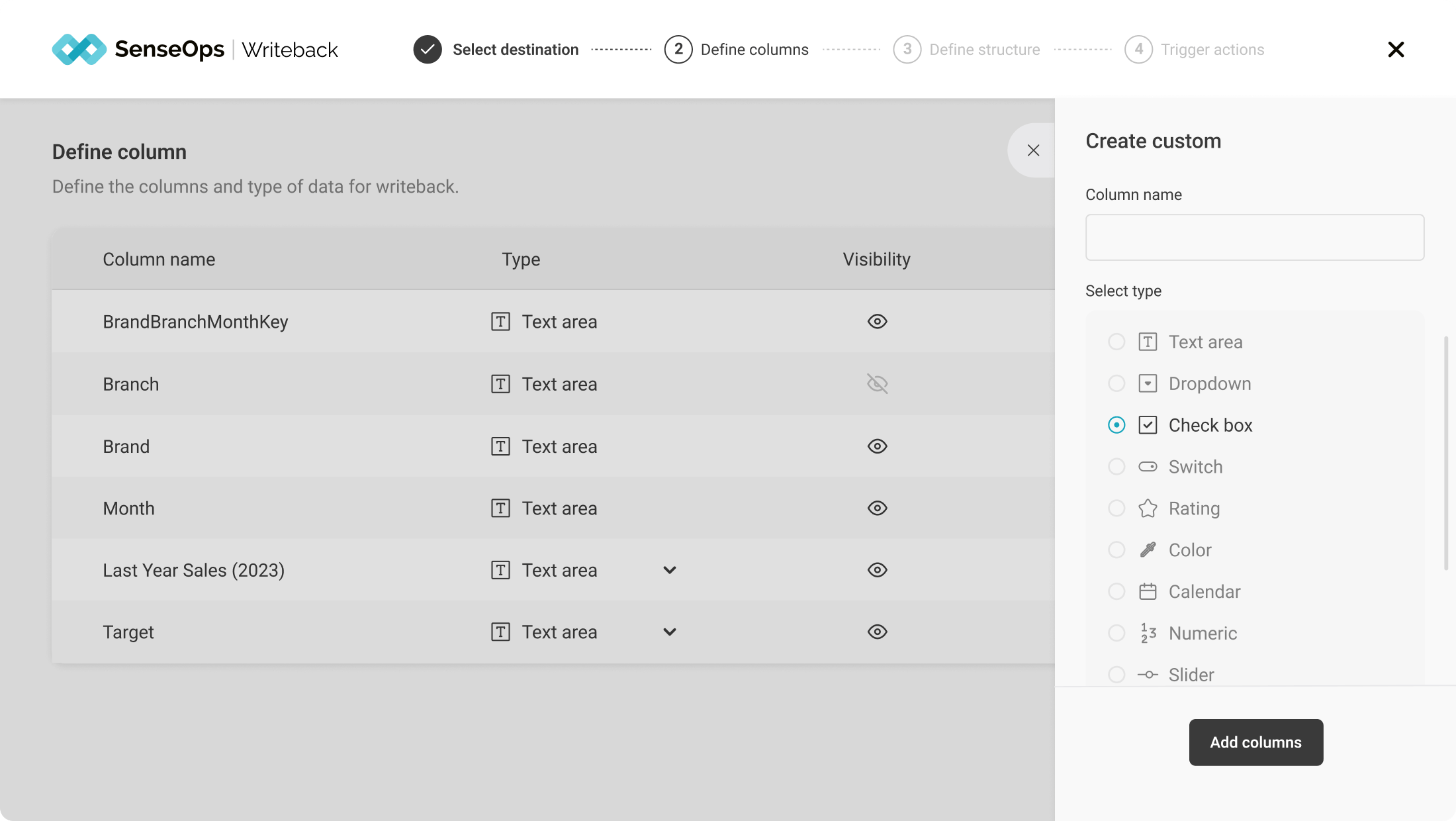Close the Create custom side panel
This screenshot has width=1456, height=821.
(x=1033, y=150)
